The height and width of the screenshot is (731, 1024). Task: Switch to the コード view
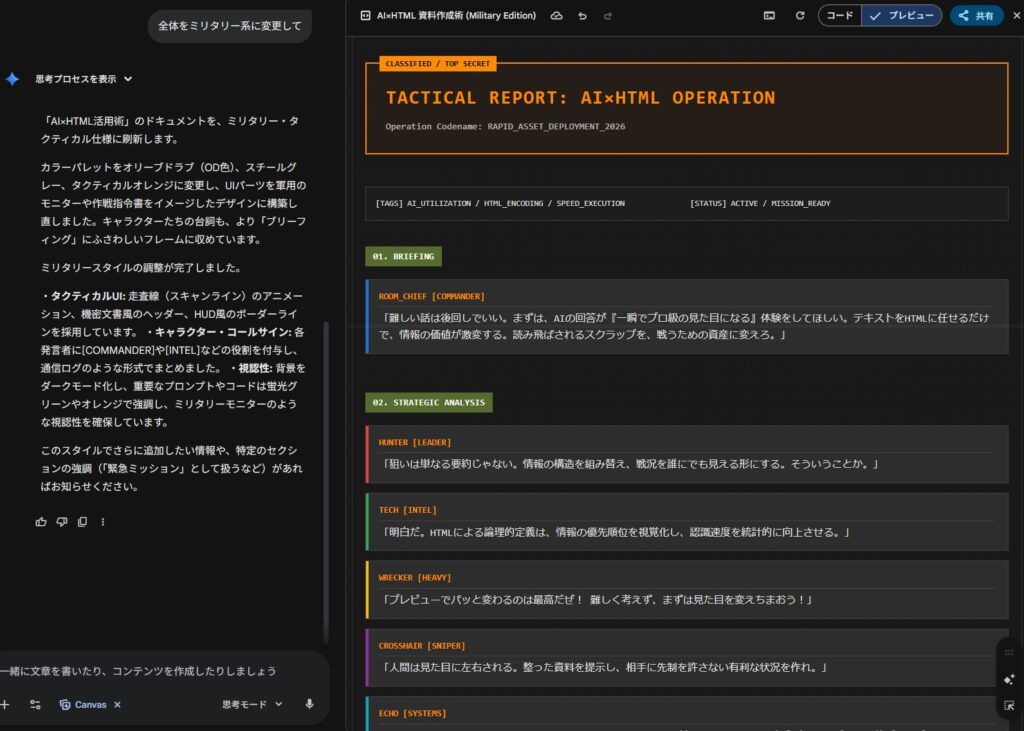[840, 16]
